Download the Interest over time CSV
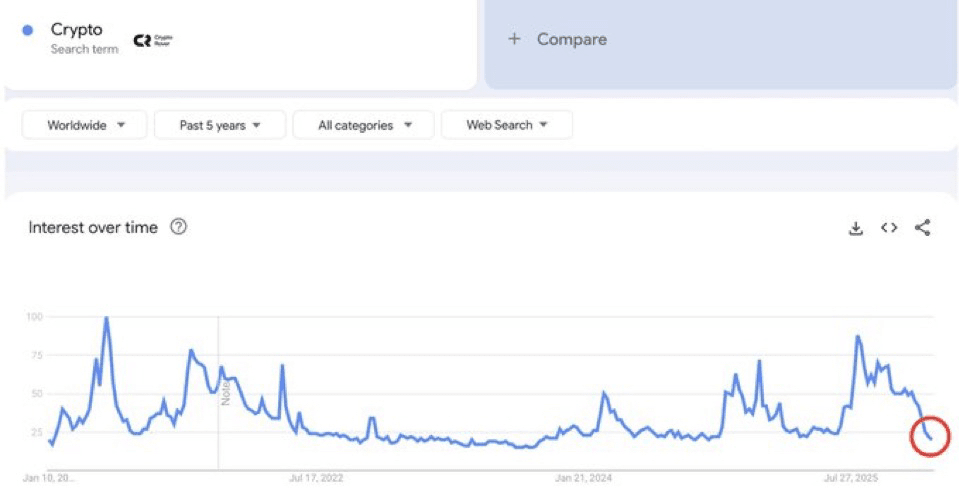 [856, 228]
